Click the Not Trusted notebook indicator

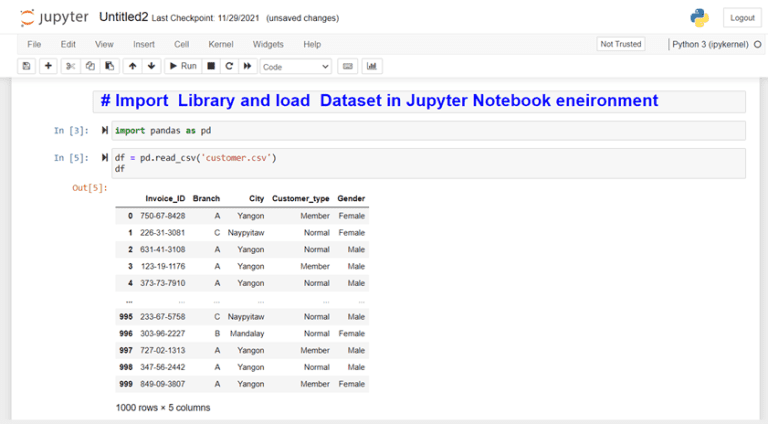tap(620, 44)
